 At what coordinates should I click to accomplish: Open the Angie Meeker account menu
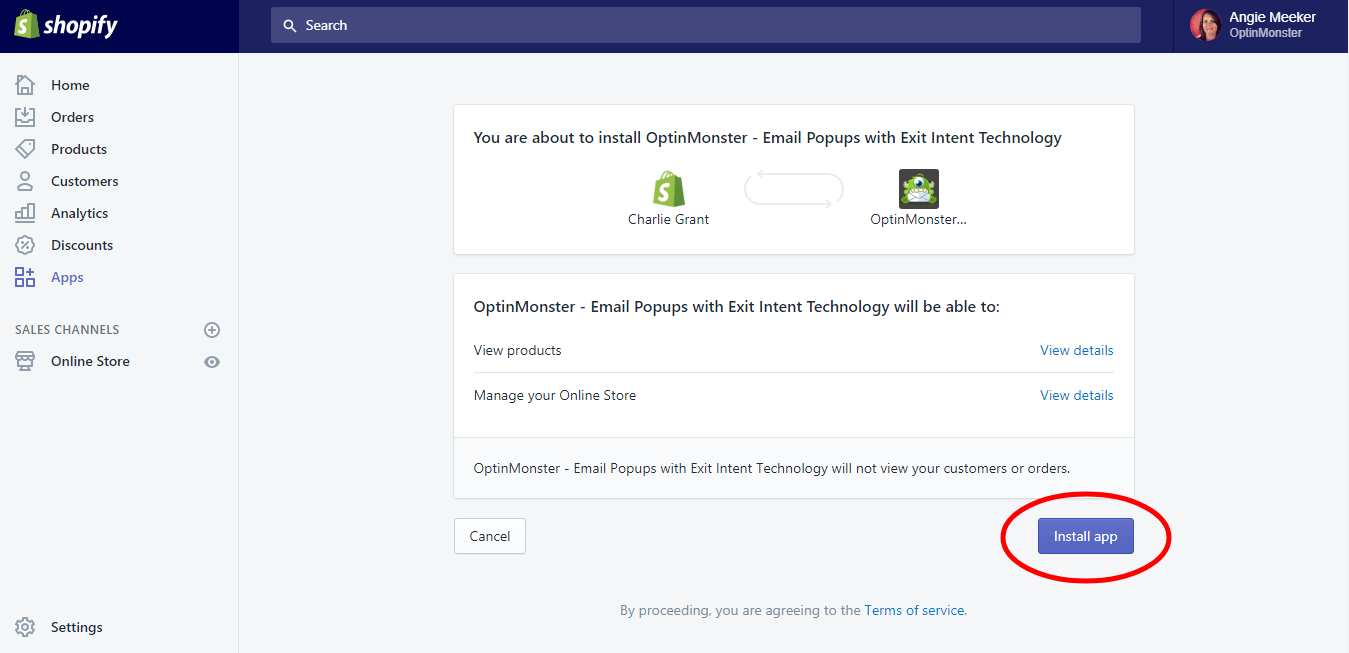pos(1260,25)
